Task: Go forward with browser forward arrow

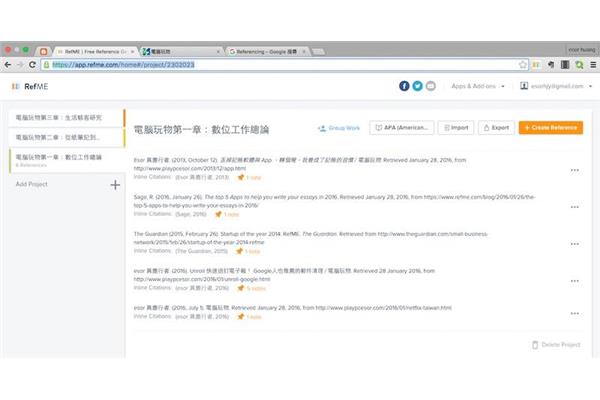Action: click(20, 65)
